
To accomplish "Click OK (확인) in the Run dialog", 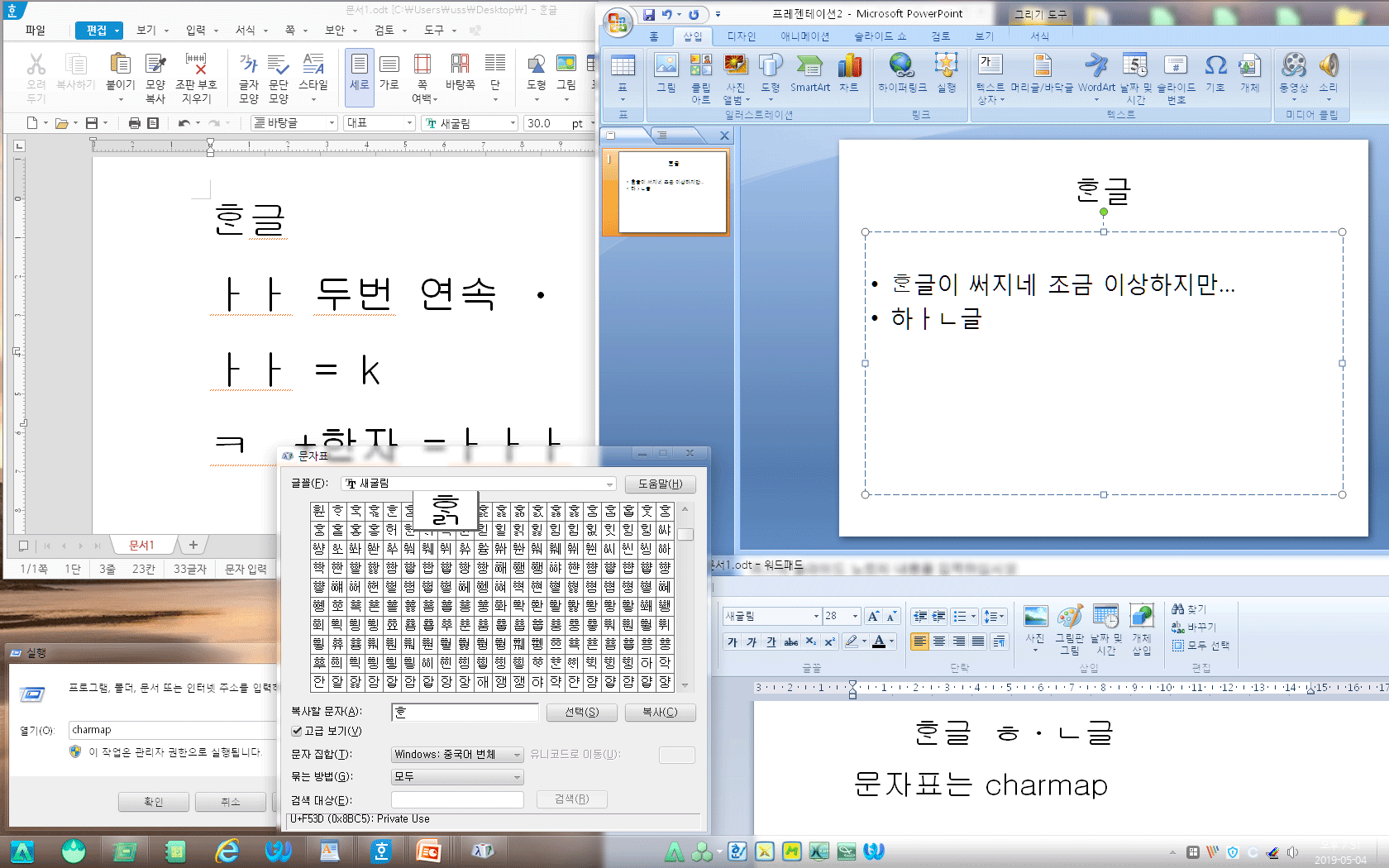I will click(x=154, y=802).
